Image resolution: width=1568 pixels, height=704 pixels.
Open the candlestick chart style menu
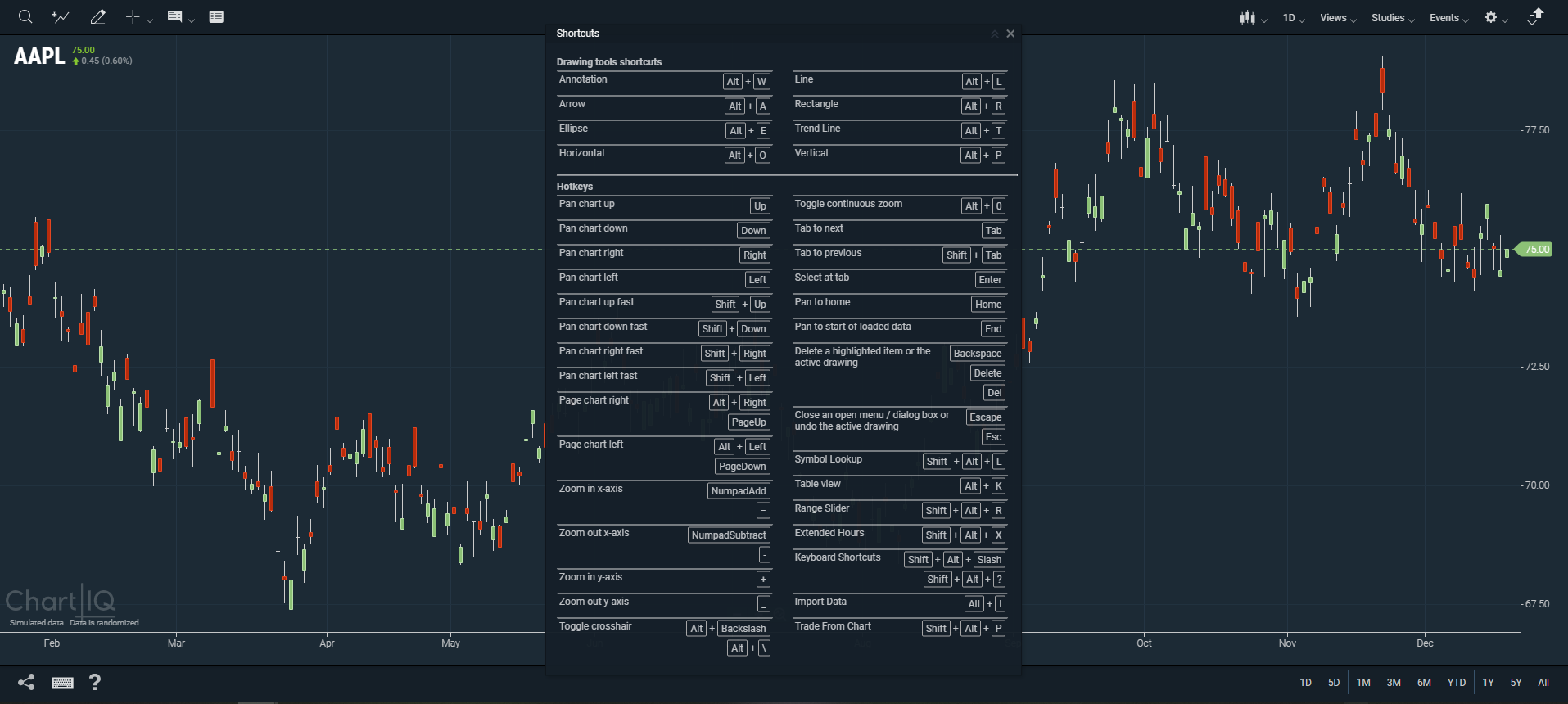point(1253,18)
